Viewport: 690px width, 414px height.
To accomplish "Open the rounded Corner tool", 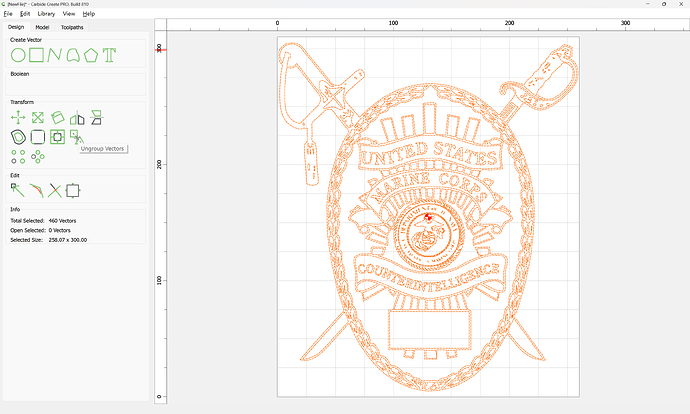I will pos(38,137).
